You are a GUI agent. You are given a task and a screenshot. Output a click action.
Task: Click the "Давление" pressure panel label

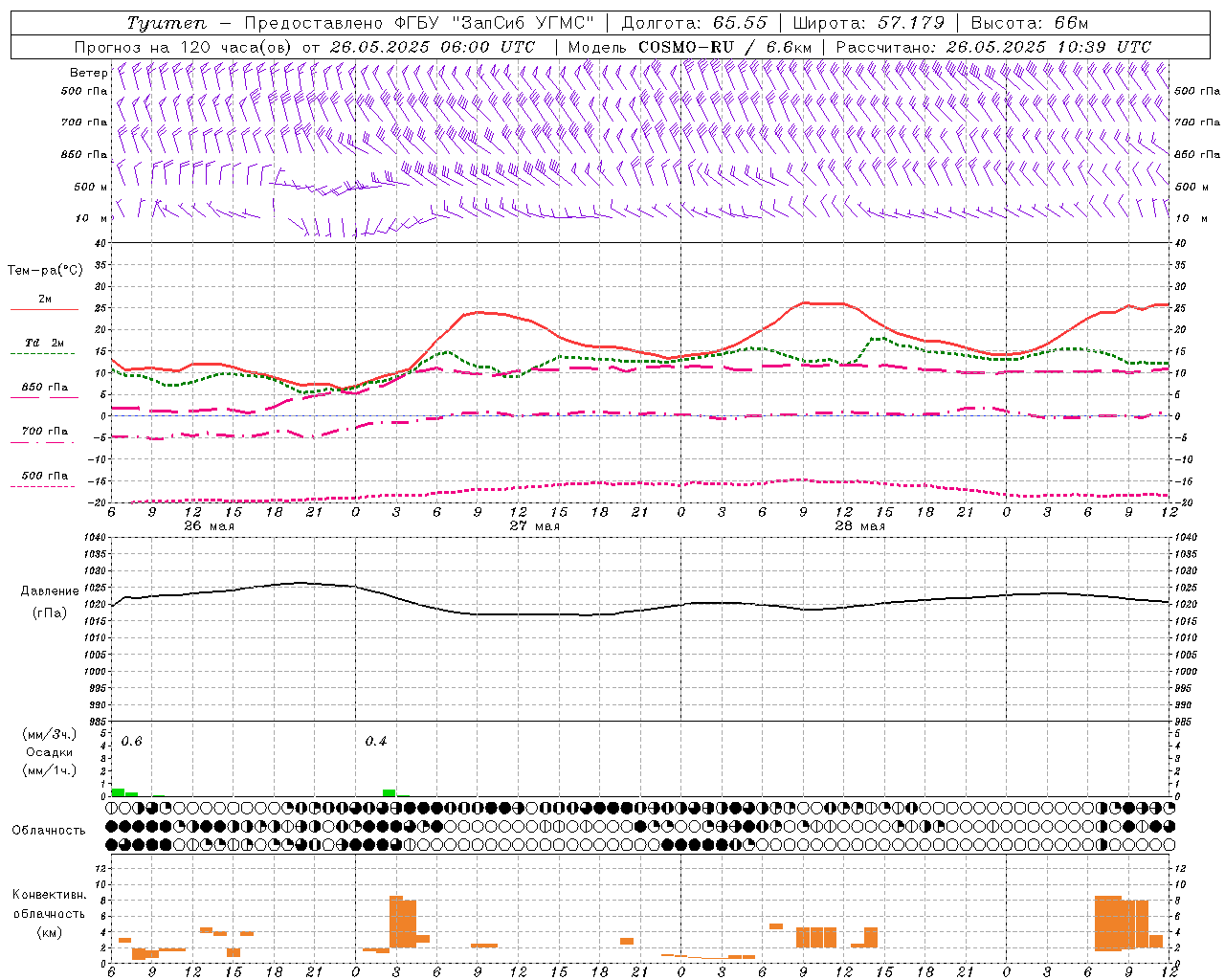[x=50, y=590]
